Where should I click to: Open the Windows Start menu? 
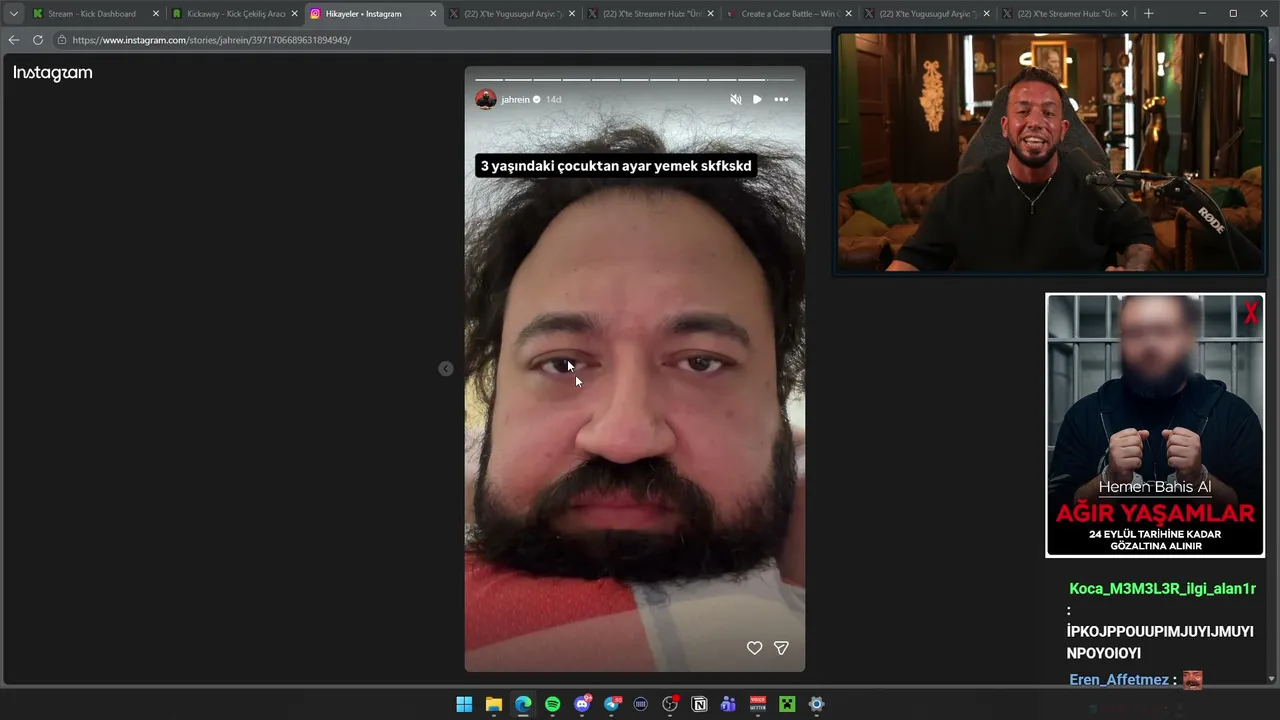464,704
